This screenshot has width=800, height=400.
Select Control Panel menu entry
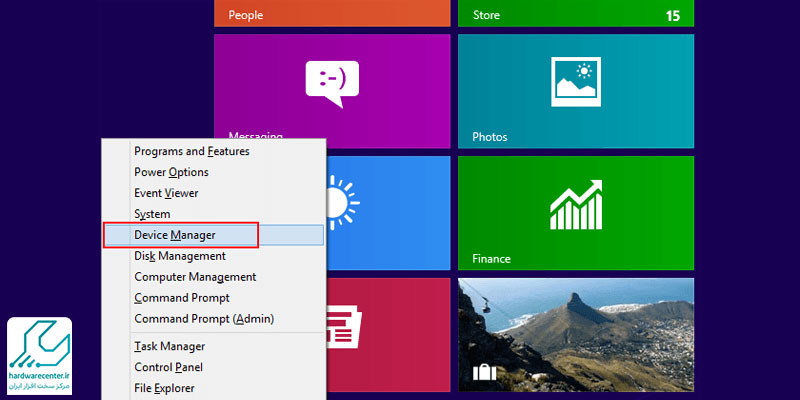click(168, 367)
